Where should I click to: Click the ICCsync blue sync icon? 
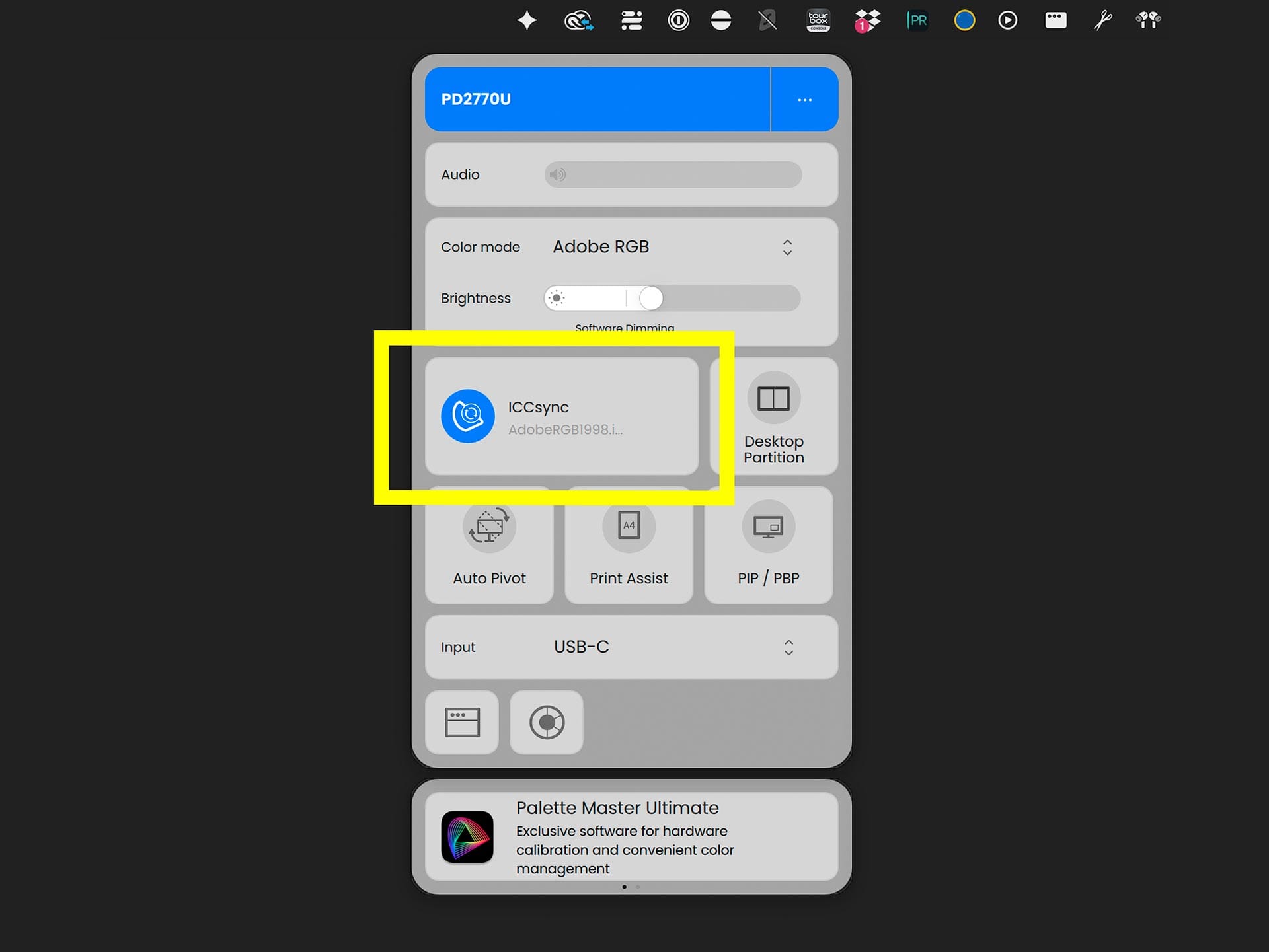coord(467,416)
